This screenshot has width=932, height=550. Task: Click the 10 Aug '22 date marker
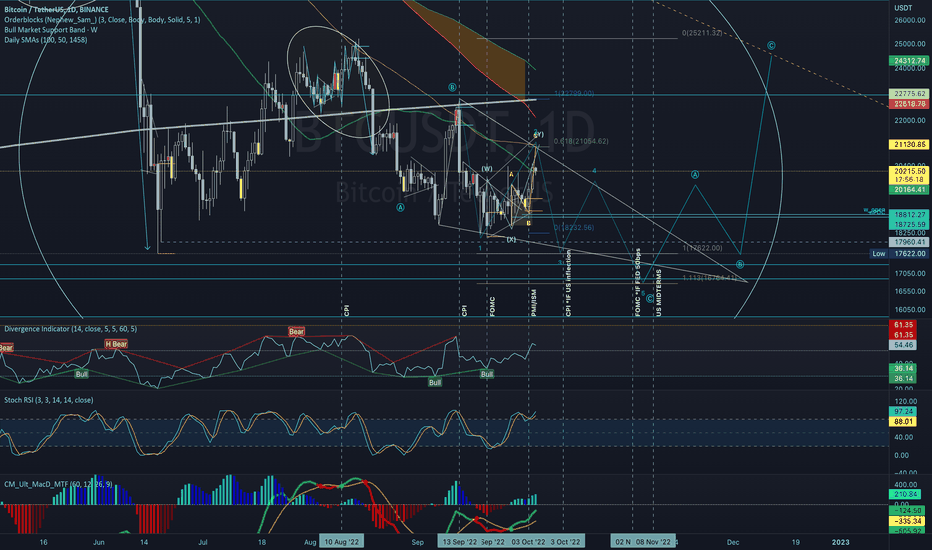pos(341,542)
